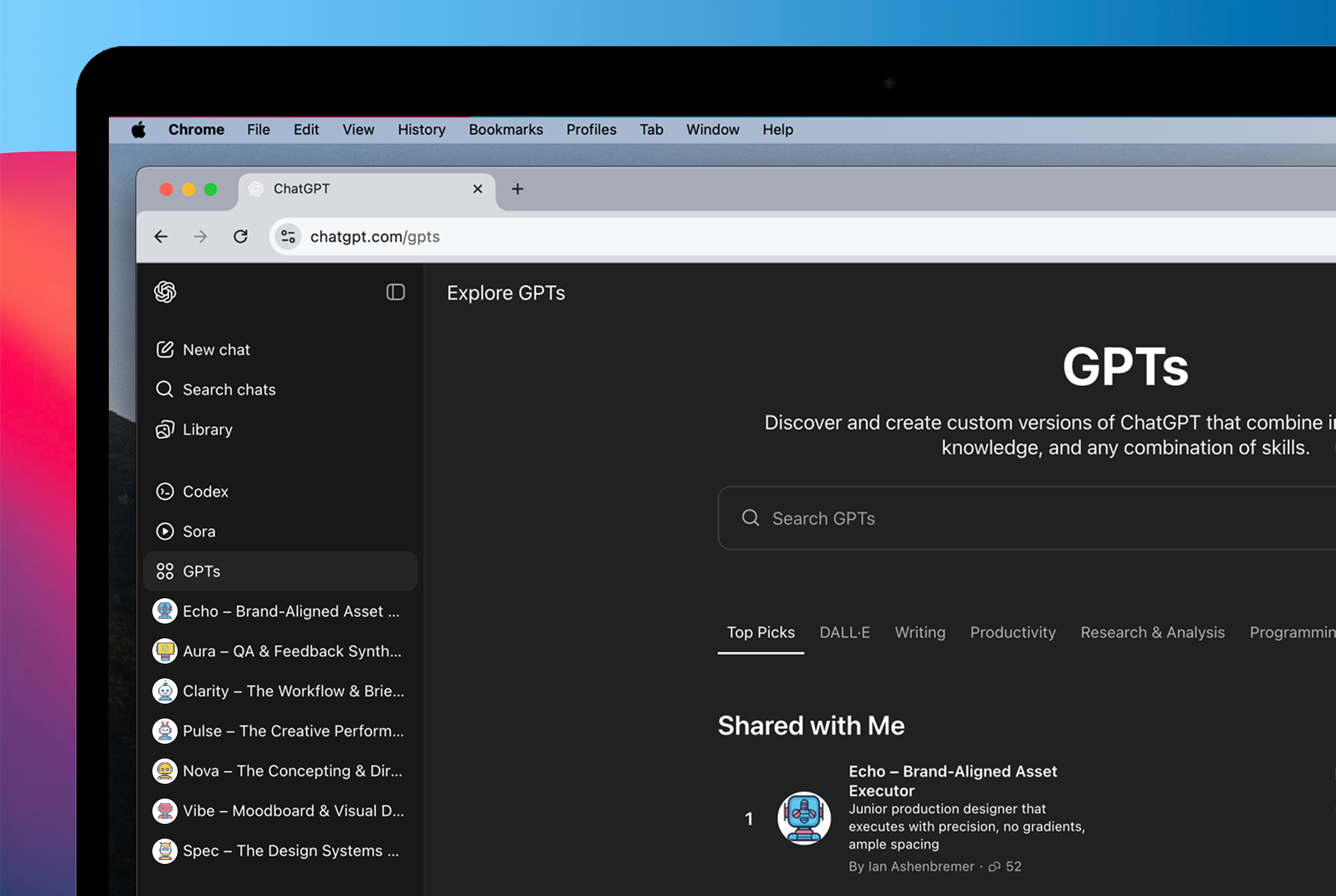Open a new browser tab
Viewport: 1336px width, 896px height.
(517, 189)
